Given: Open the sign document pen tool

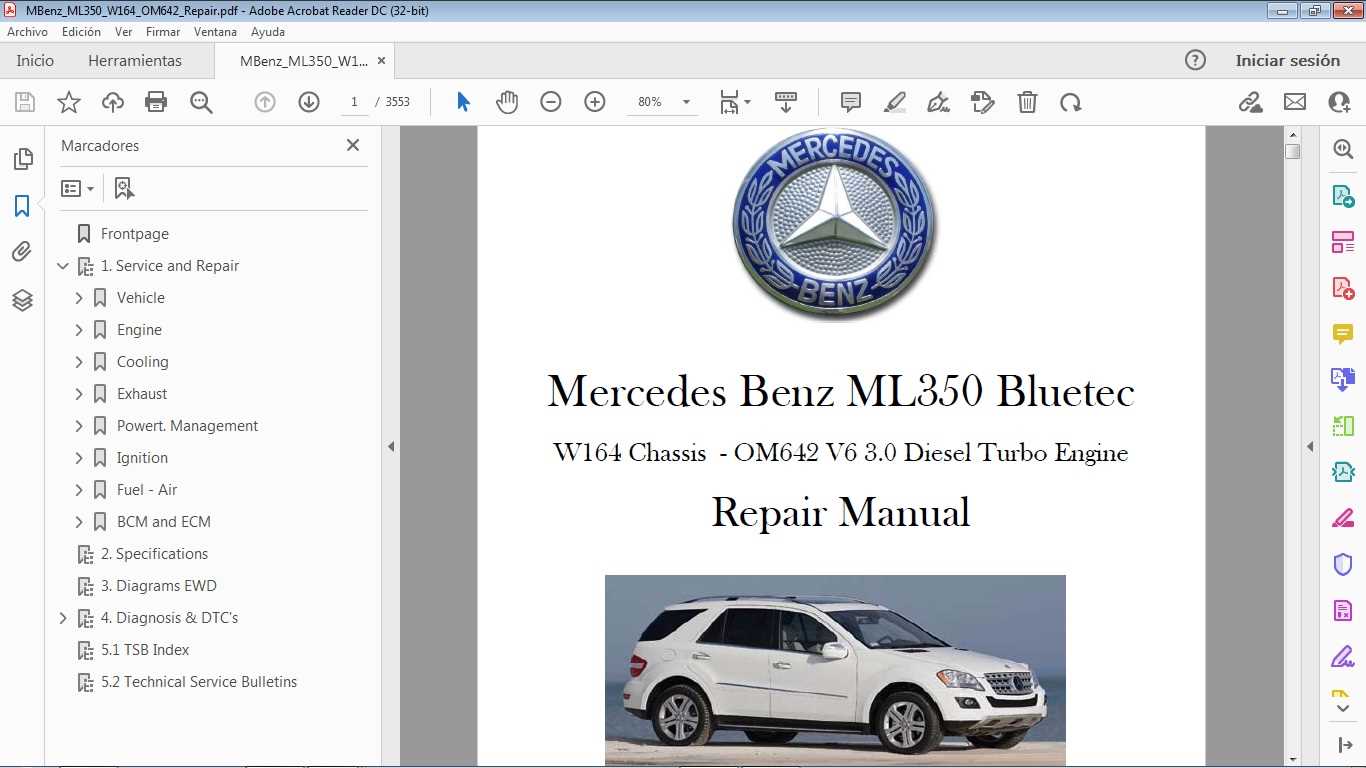Looking at the screenshot, I should click(938, 102).
